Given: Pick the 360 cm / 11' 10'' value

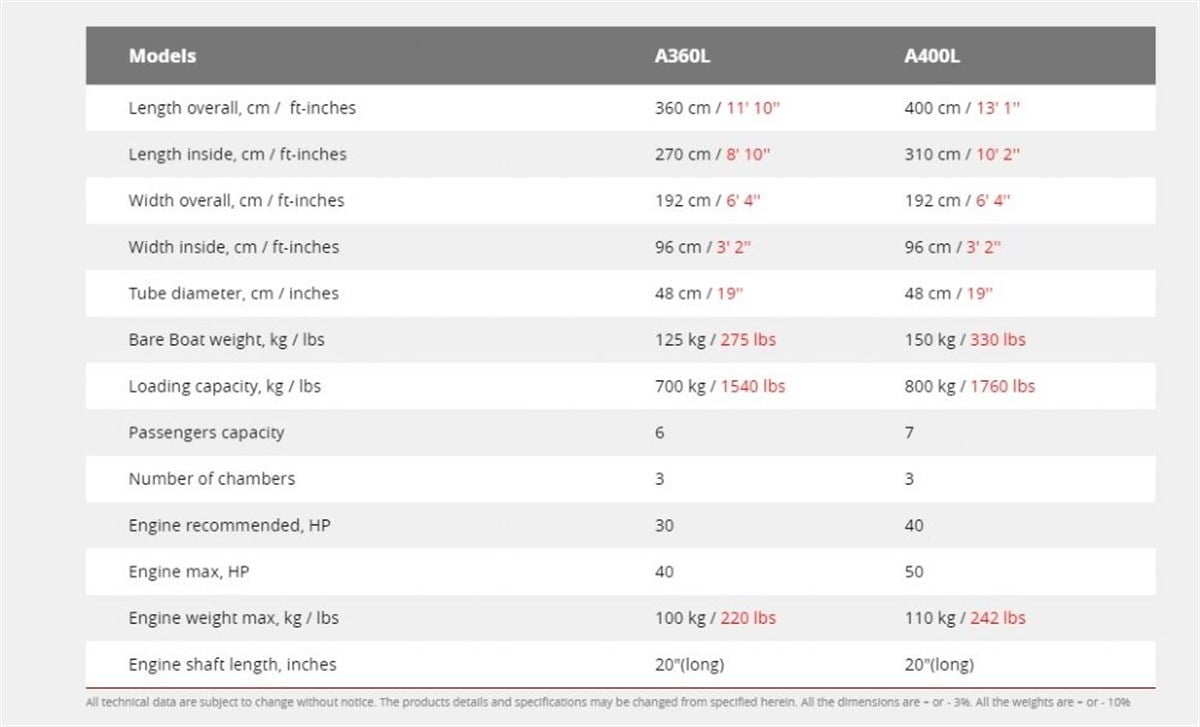Looking at the screenshot, I should tap(717, 108).
